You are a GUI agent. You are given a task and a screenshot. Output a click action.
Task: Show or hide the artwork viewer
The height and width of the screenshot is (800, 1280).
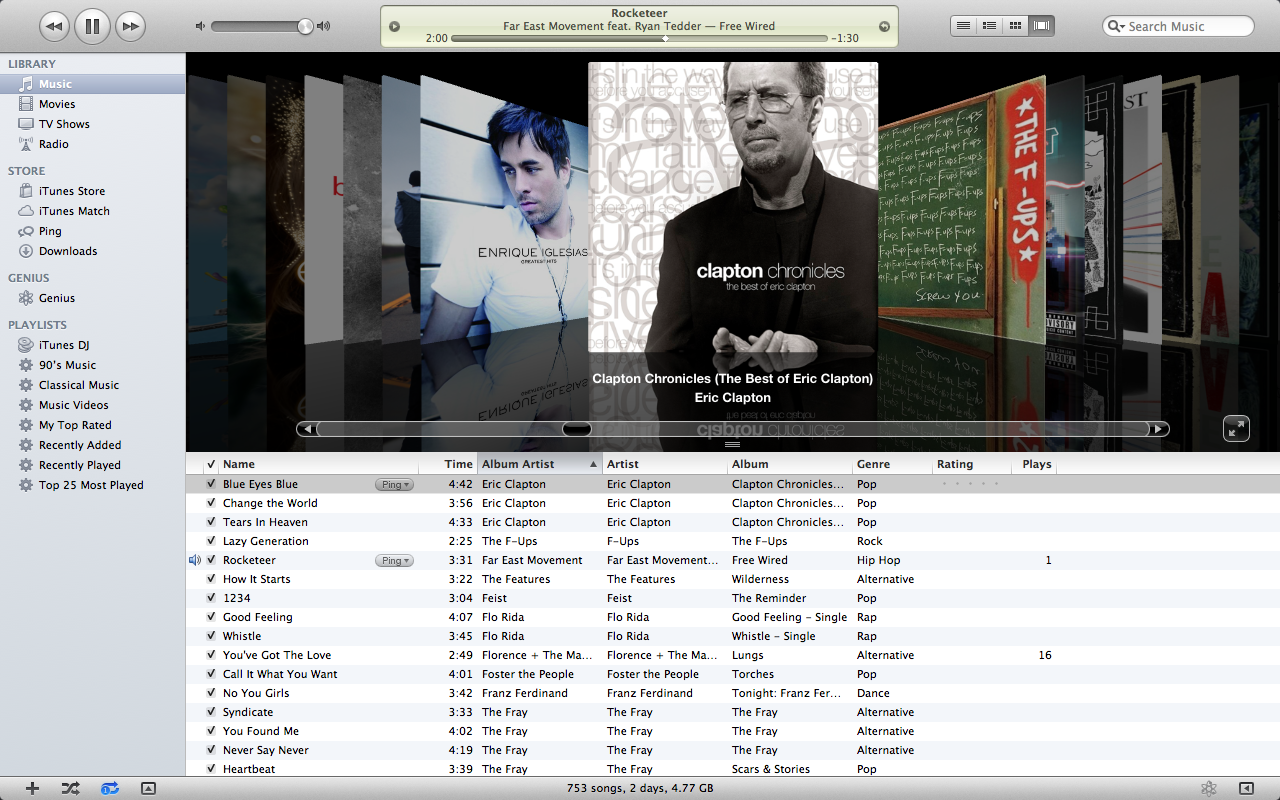point(148,788)
